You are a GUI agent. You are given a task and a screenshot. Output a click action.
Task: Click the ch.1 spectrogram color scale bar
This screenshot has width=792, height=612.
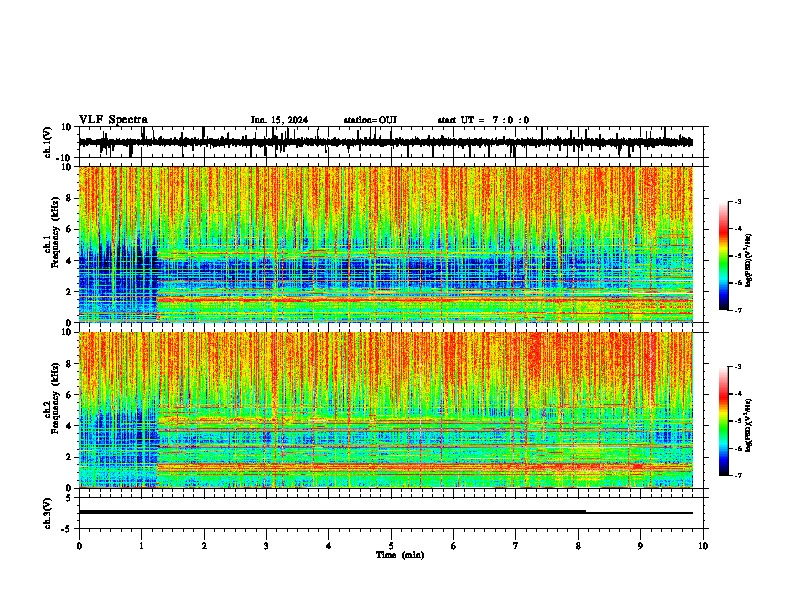(723, 256)
